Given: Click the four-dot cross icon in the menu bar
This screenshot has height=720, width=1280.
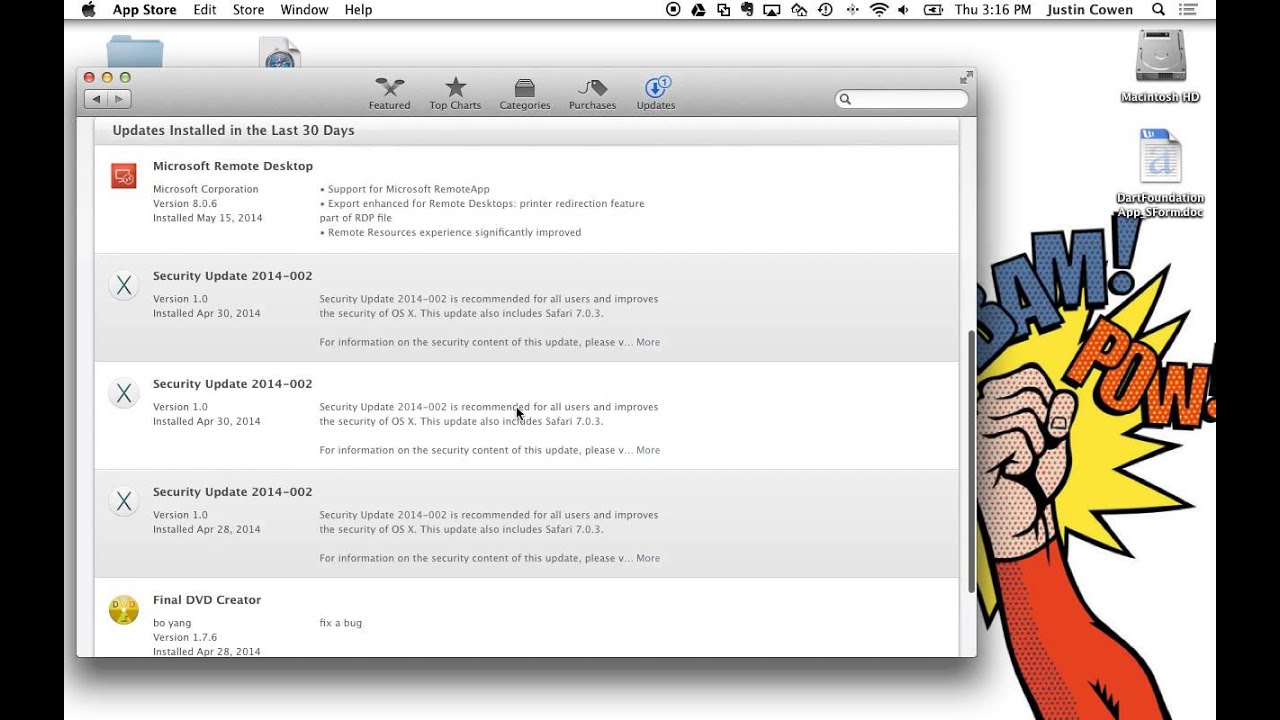Looking at the screenshot, I should pos(852,10).
